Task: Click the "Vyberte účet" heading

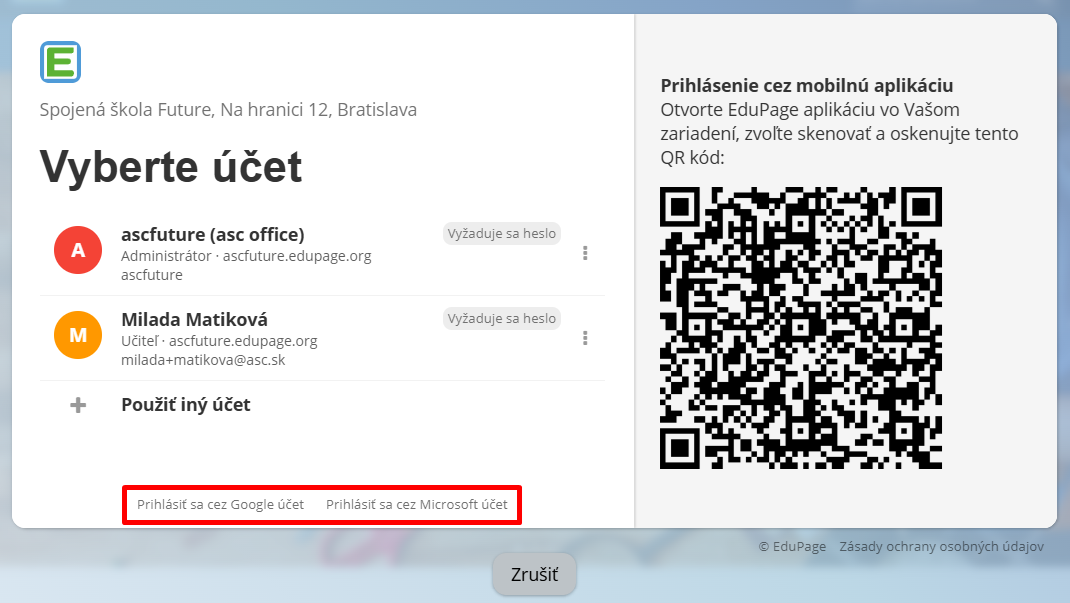Action: pyautogui.click(x=170, y=167)
